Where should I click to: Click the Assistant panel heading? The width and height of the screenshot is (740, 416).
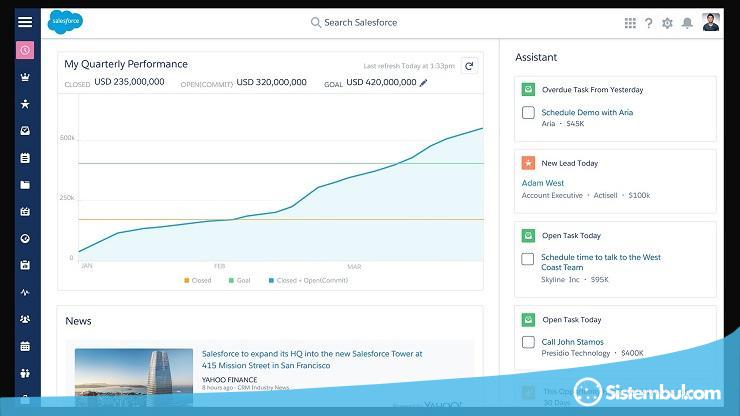536,57
